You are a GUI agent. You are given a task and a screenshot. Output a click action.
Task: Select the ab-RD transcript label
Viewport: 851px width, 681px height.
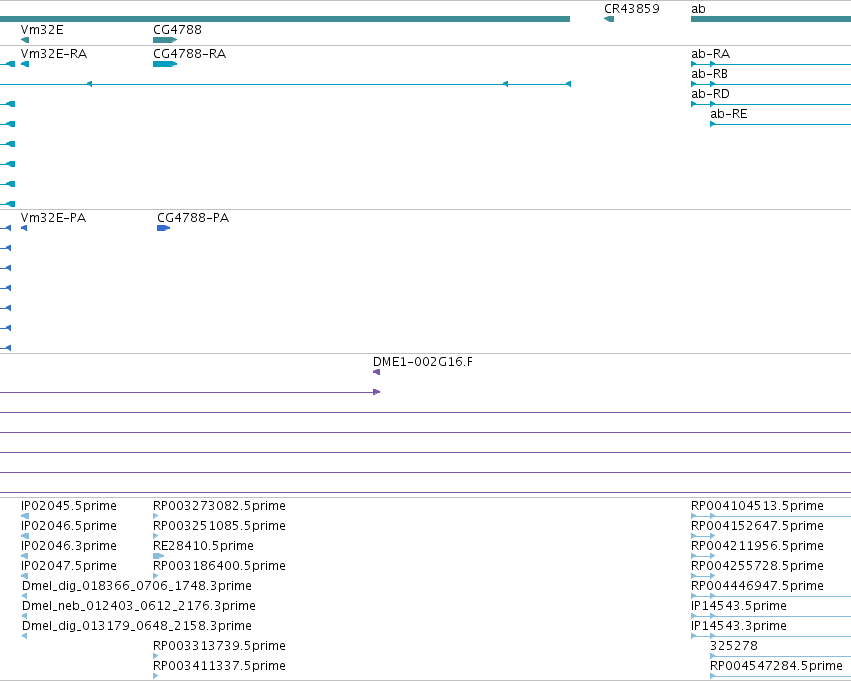click(710, 94)
